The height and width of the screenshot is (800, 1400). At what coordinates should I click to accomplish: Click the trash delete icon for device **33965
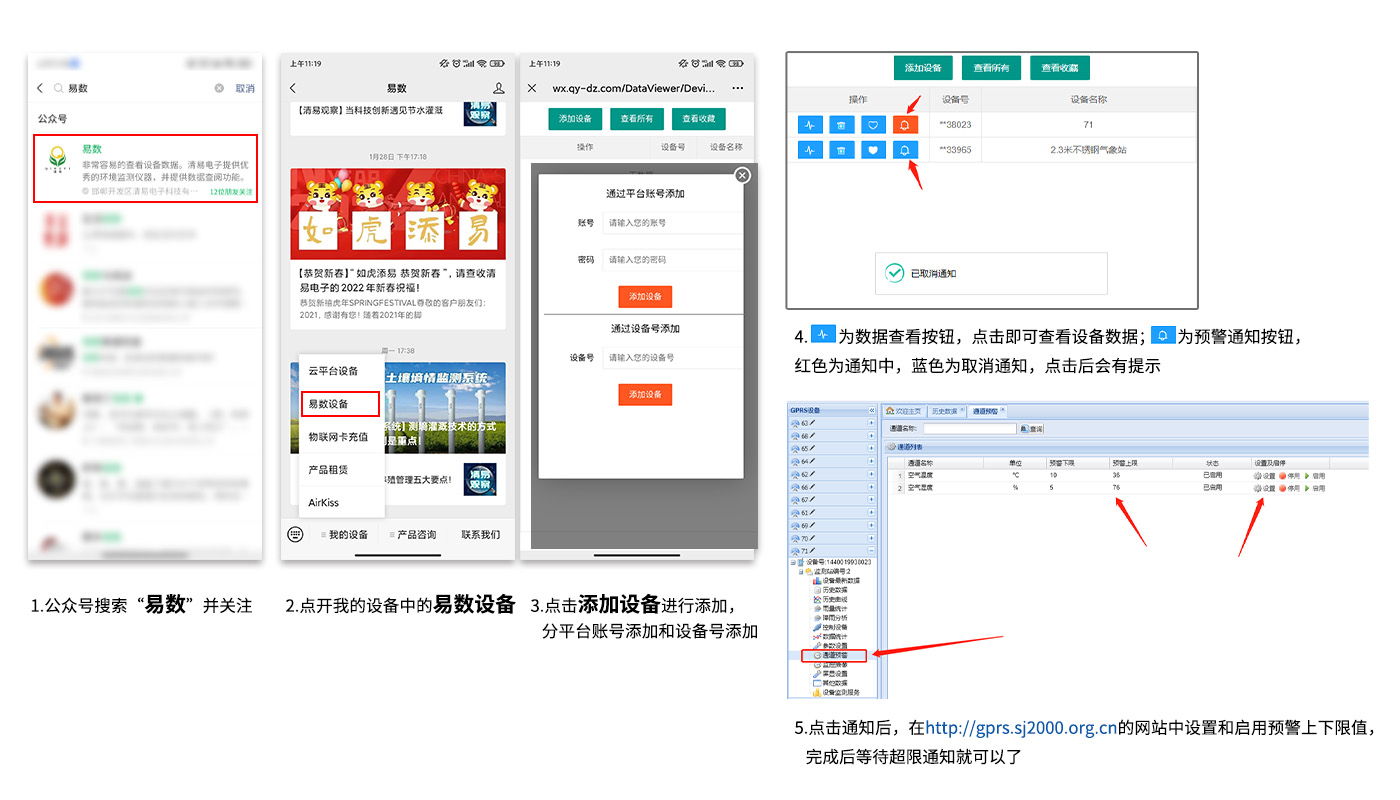coord(842,151)
